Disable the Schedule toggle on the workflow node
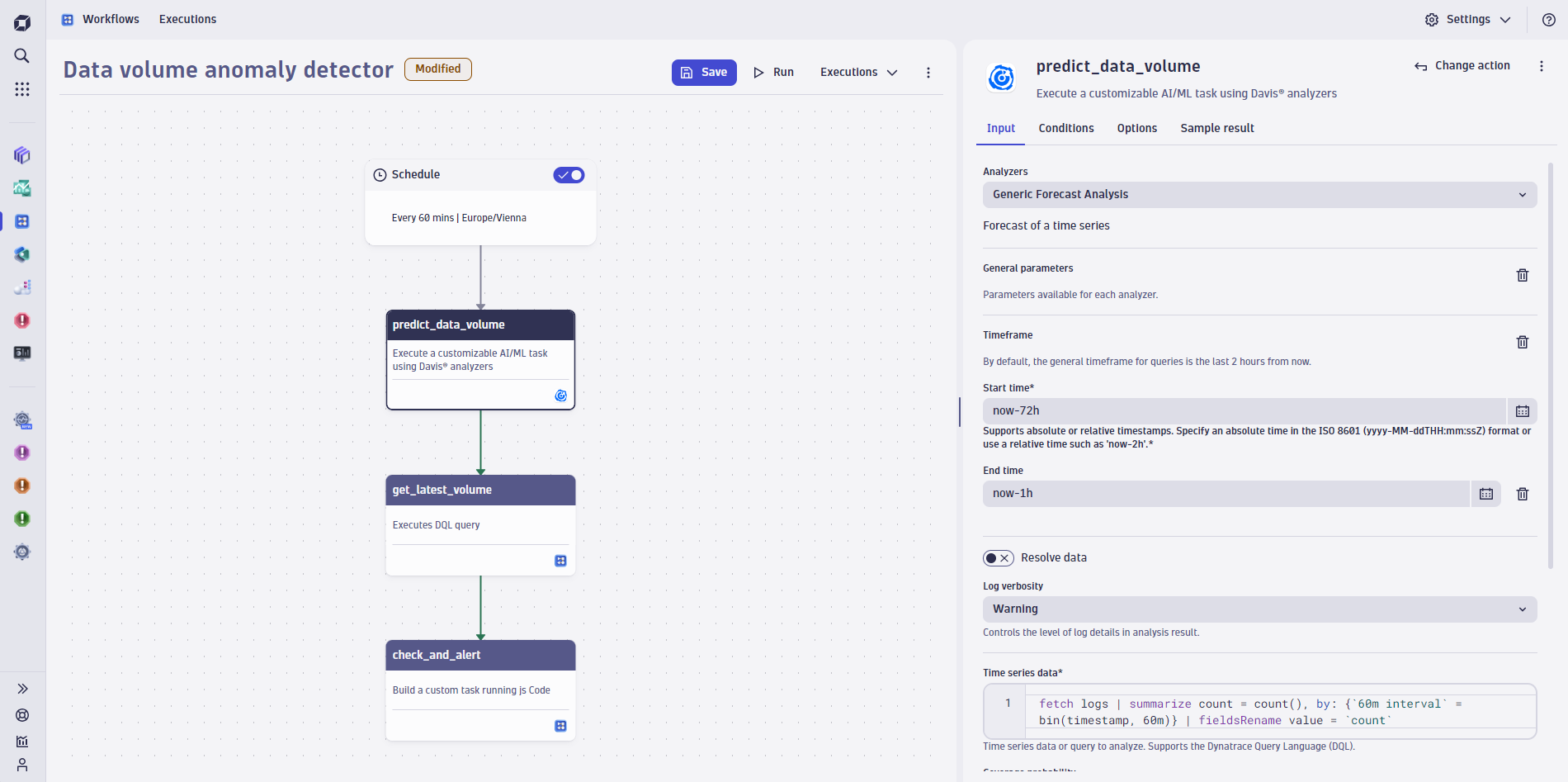 pyautogui.click(x=569, y=174)
